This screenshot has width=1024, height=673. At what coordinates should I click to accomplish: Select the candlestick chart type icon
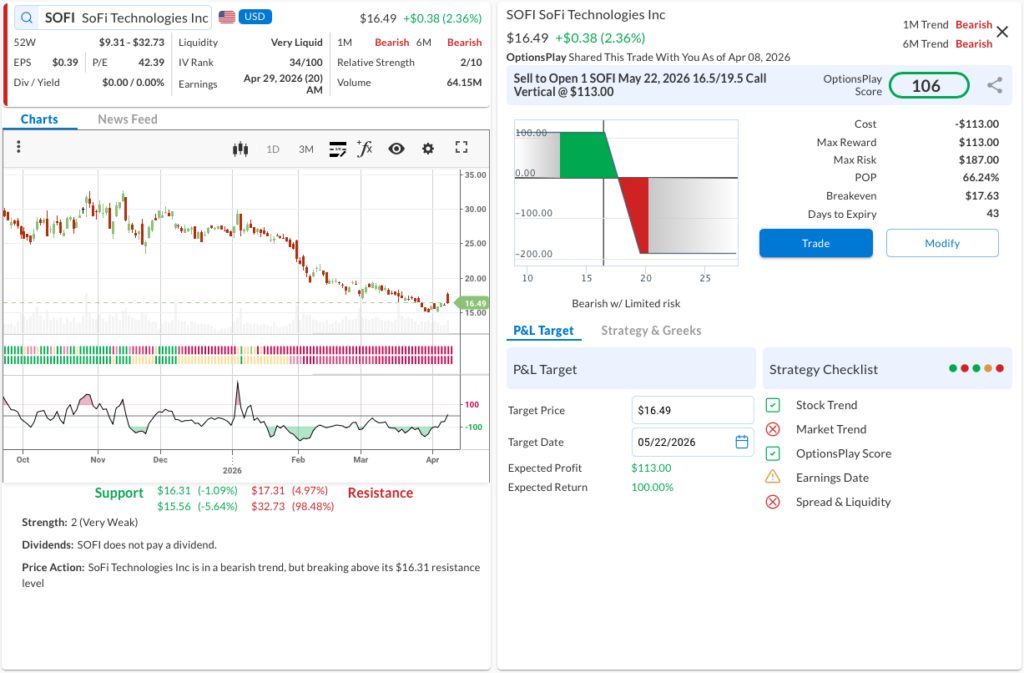click(x=239, y=149)
